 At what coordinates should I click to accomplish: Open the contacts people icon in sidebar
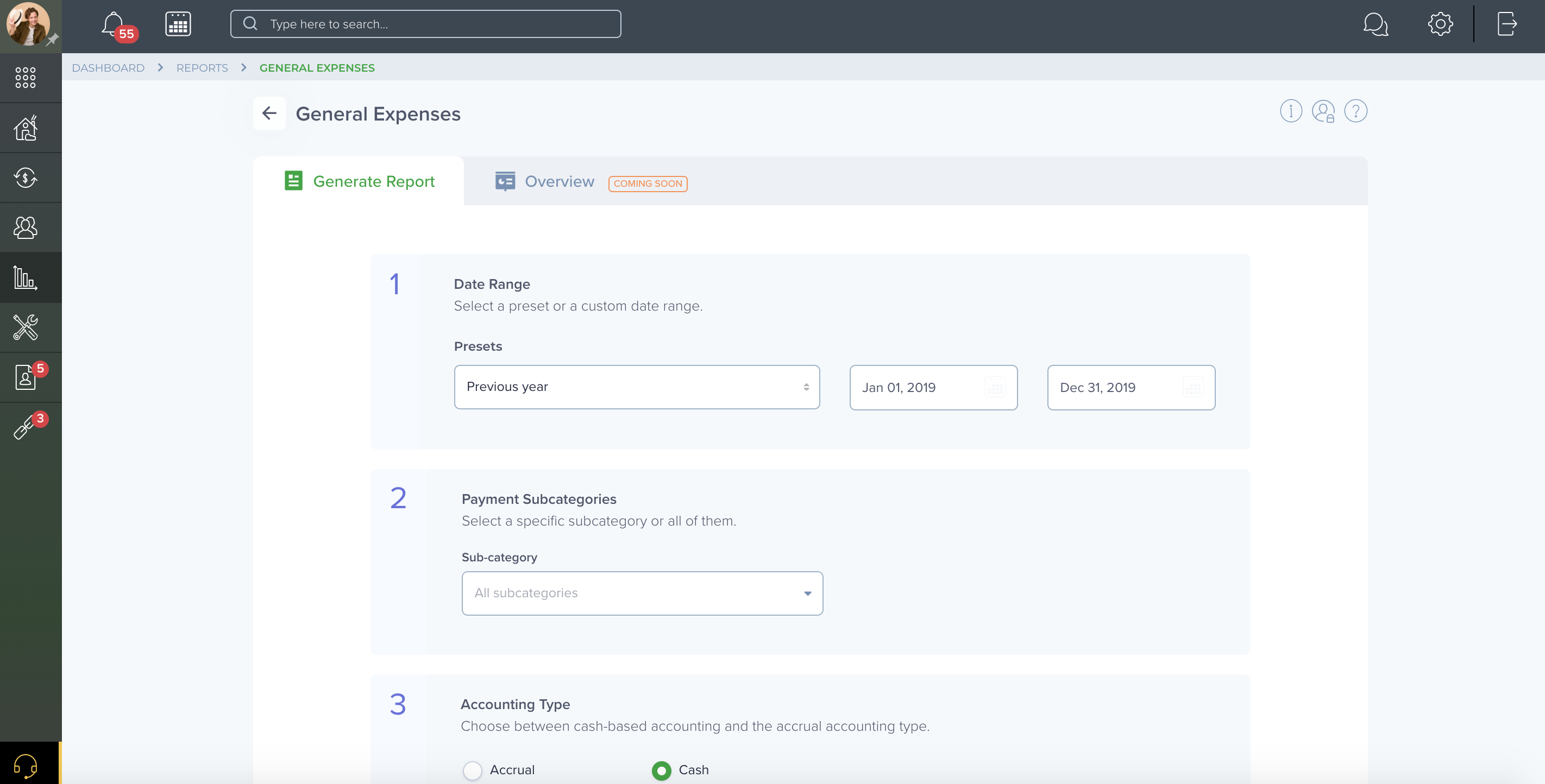(x=25, y=227)
